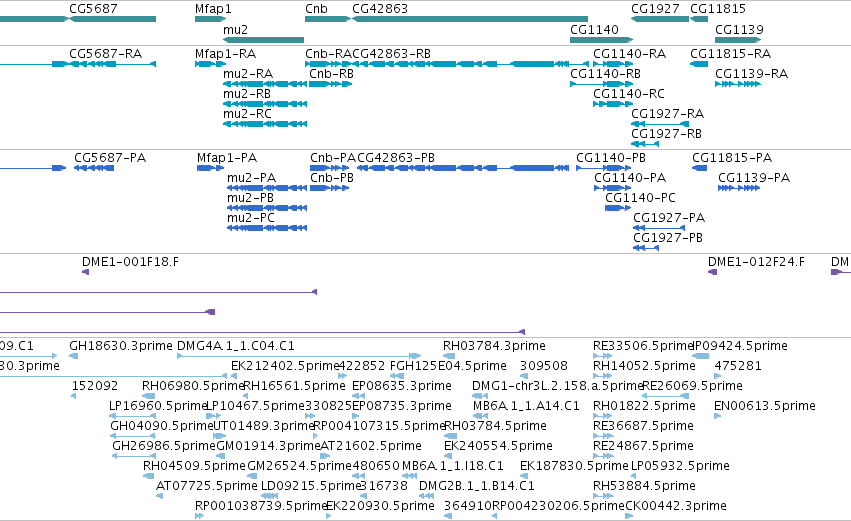Open the CG1140-PB protein label
Viewport: 851px width, 521px height.
611,158
